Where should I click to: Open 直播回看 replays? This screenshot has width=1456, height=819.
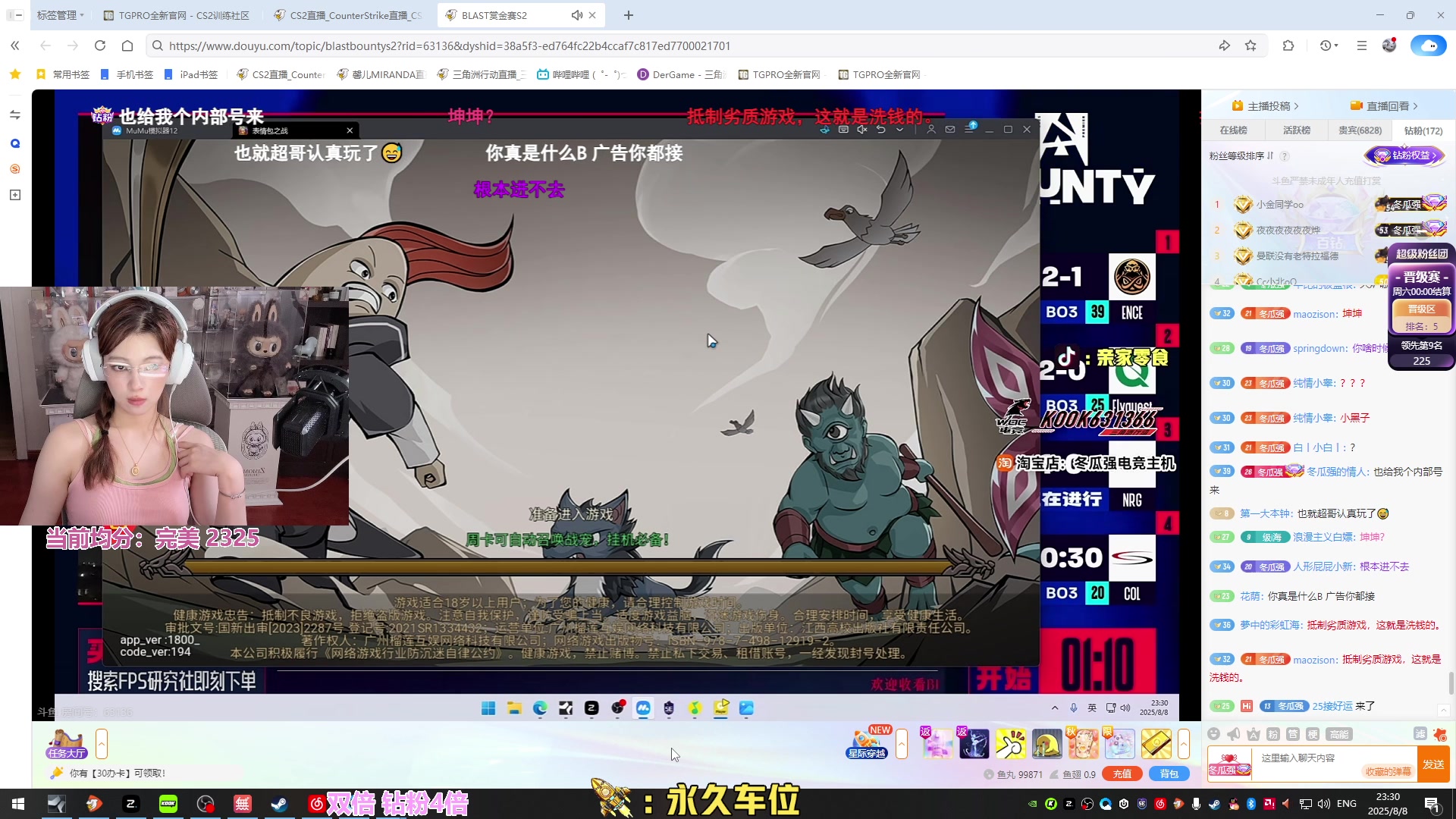(x=1384, y=106)
